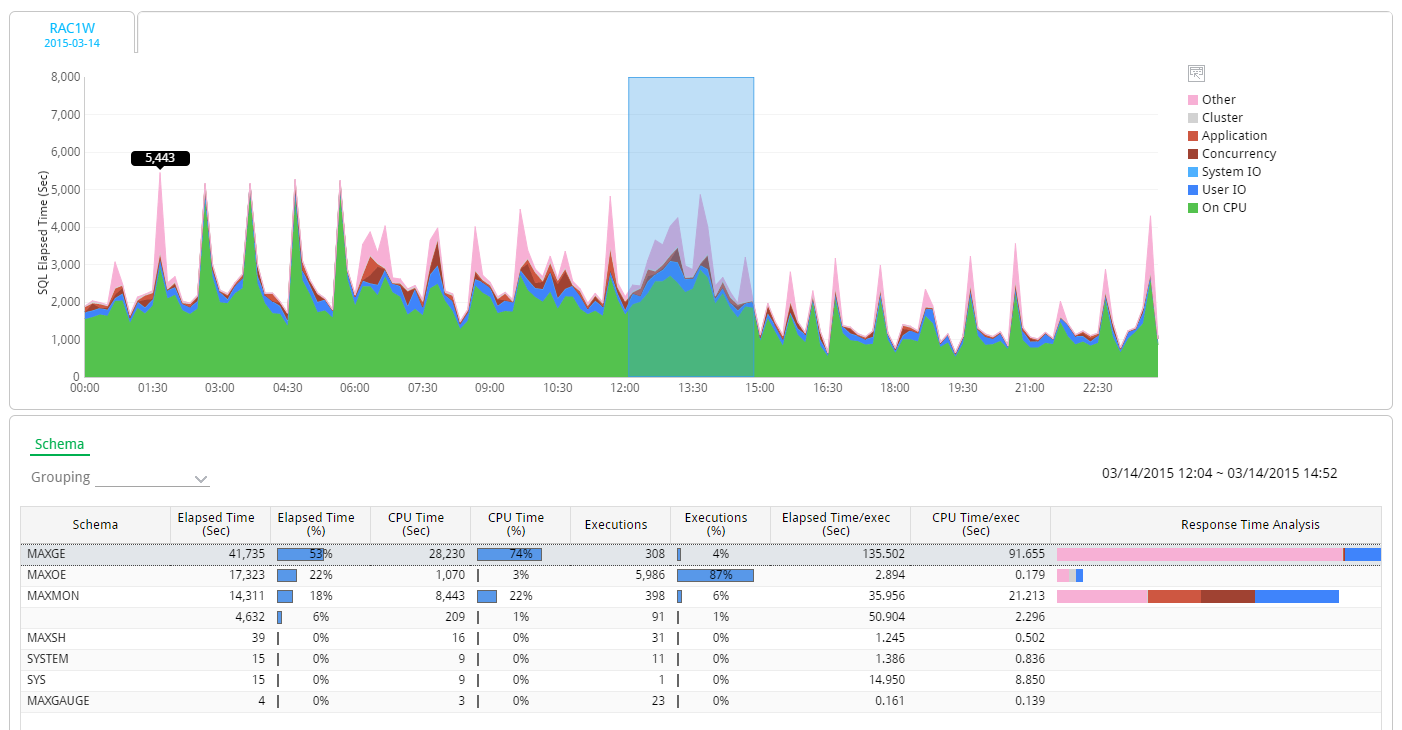Click the 17,323 elapsed time cell

pyautogui.click(x=221, y=575)
